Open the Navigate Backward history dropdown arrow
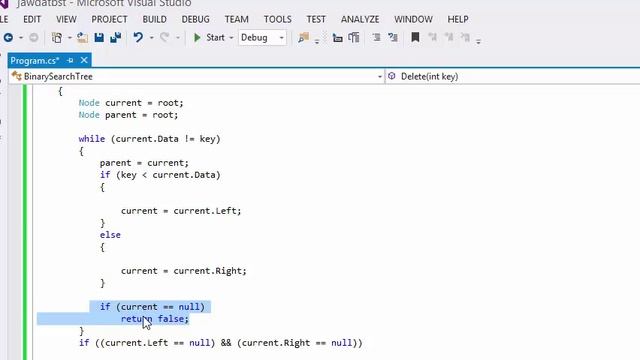640x360 pixels. pyautogui.click(x=21, y=38)
